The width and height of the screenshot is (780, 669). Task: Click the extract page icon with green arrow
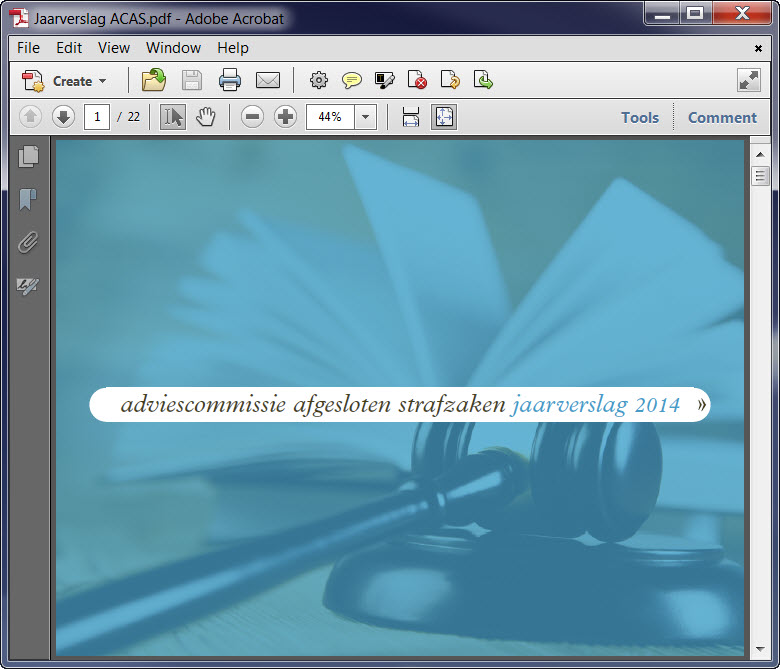click(x=483, y=80)
